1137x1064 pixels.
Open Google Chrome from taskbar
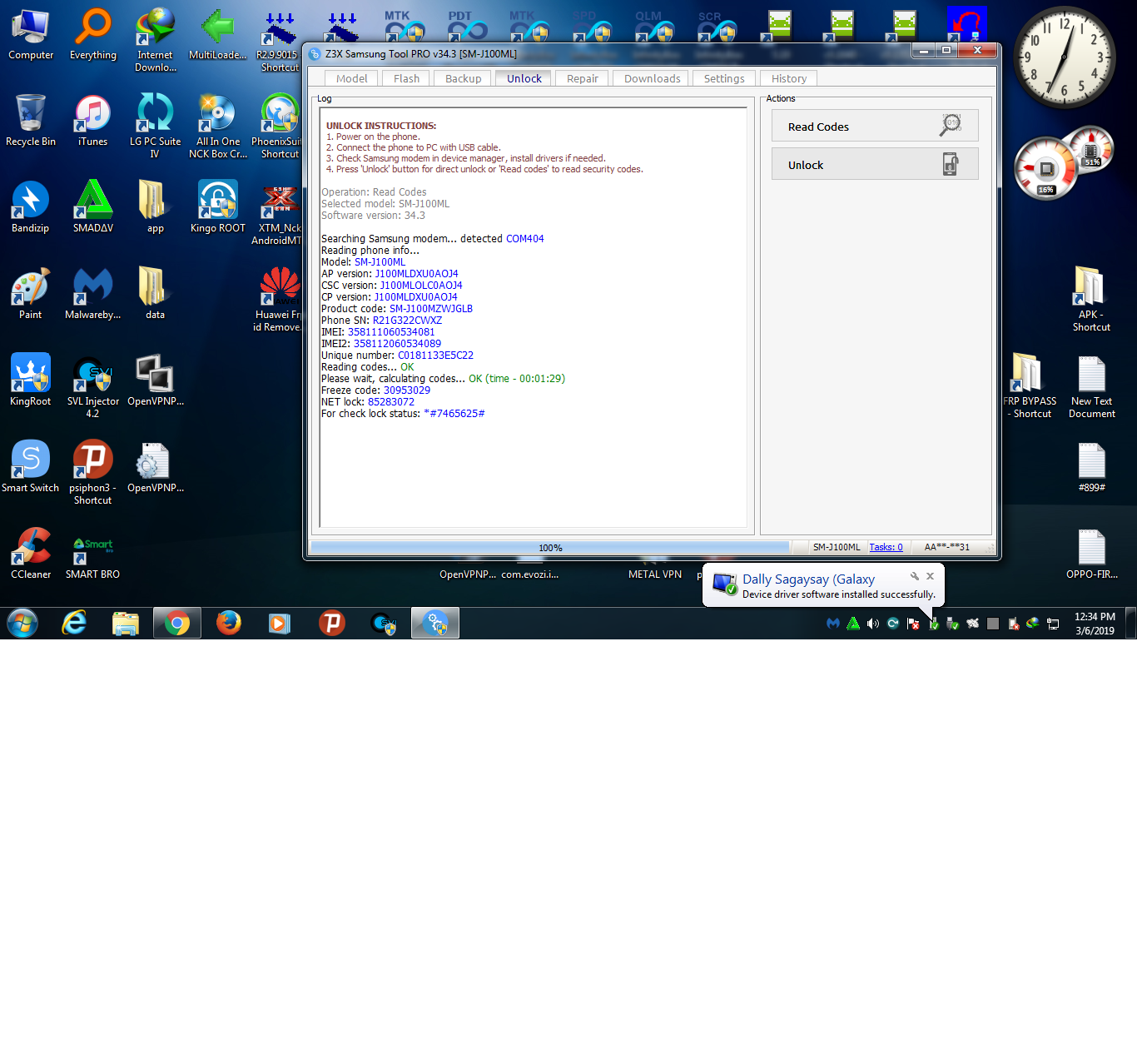[177, 623]
